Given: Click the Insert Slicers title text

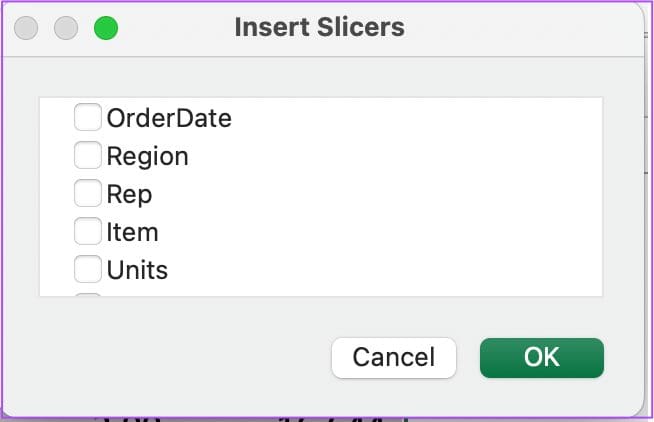Looking at the screenshot, I should pos(319,27).
